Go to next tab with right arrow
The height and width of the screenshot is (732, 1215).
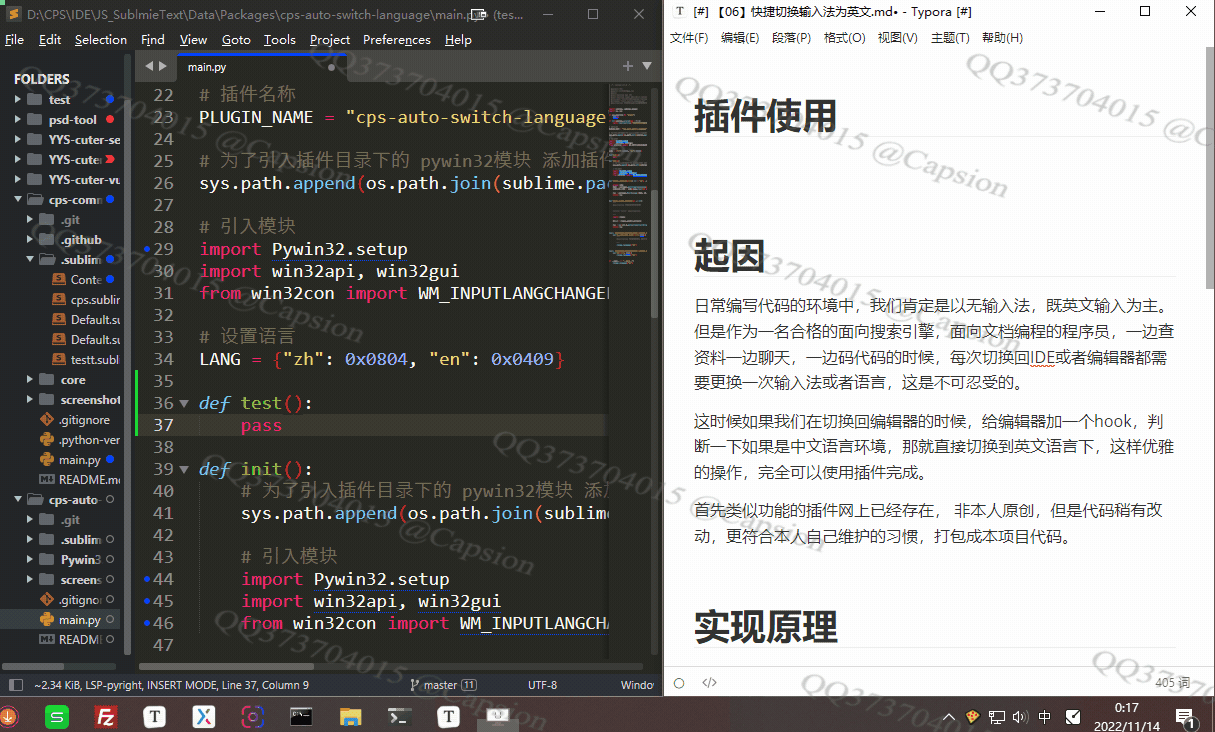(163, 66)
